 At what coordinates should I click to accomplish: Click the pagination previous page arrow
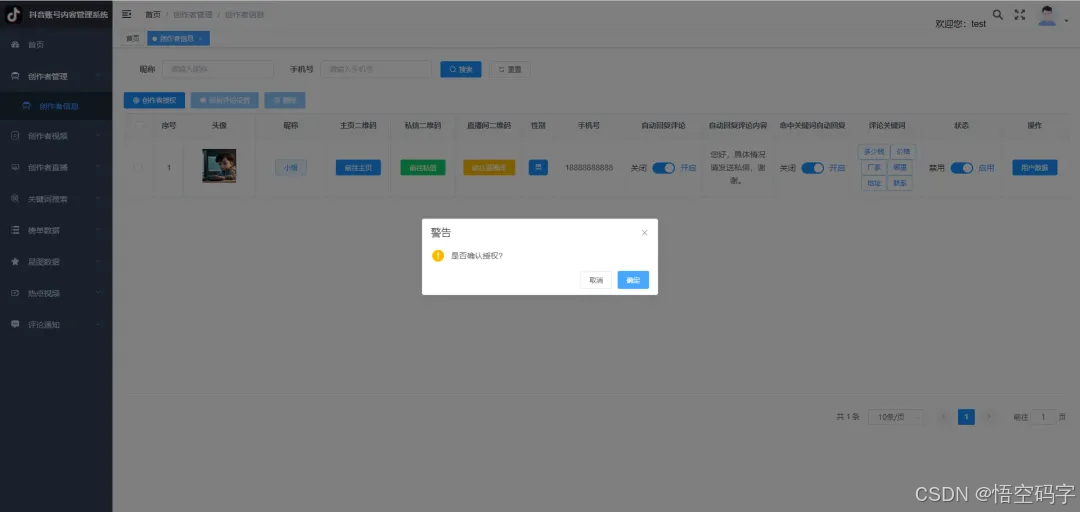[x=944, y=417]
